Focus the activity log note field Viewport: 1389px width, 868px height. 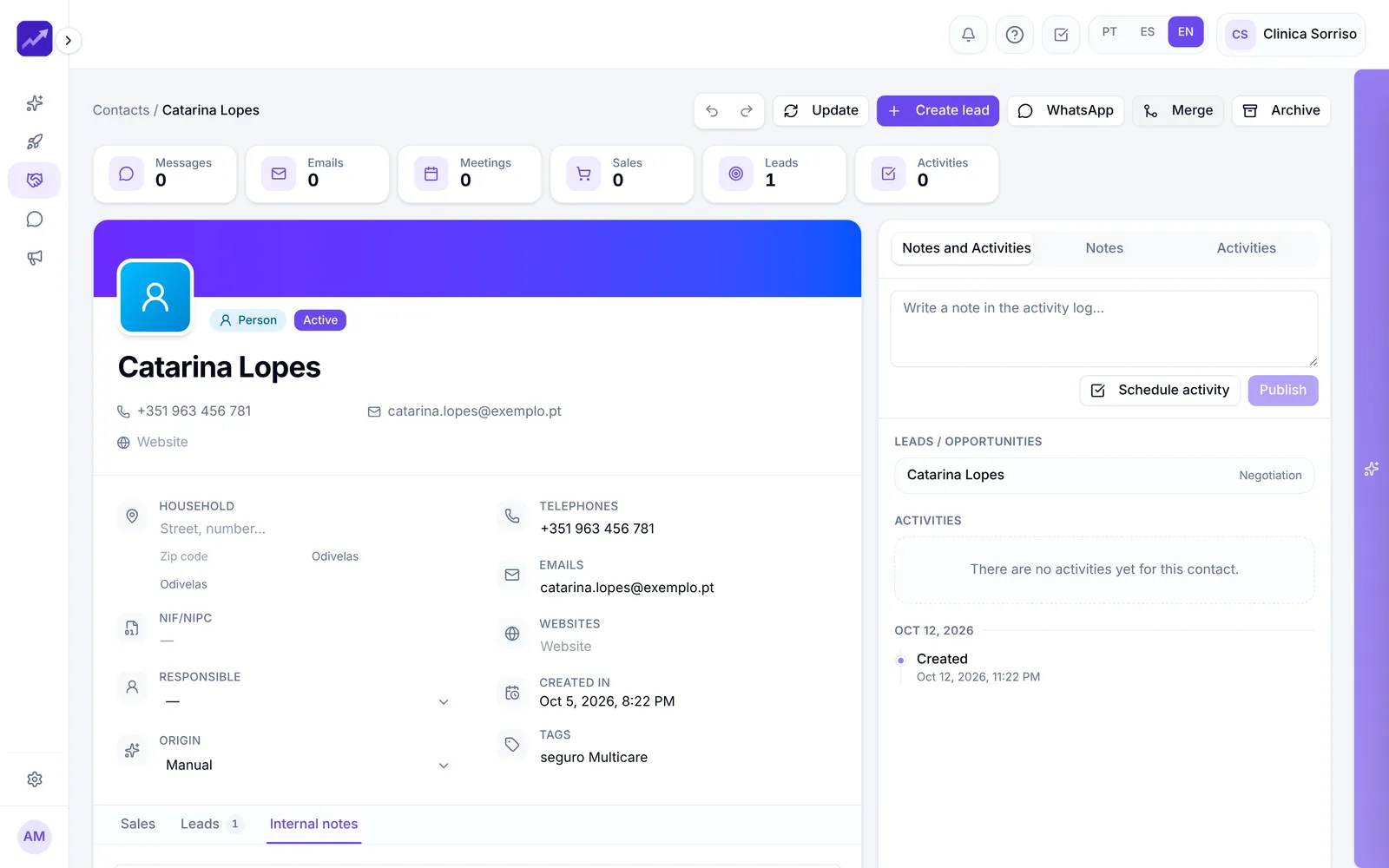(1104, 329)
